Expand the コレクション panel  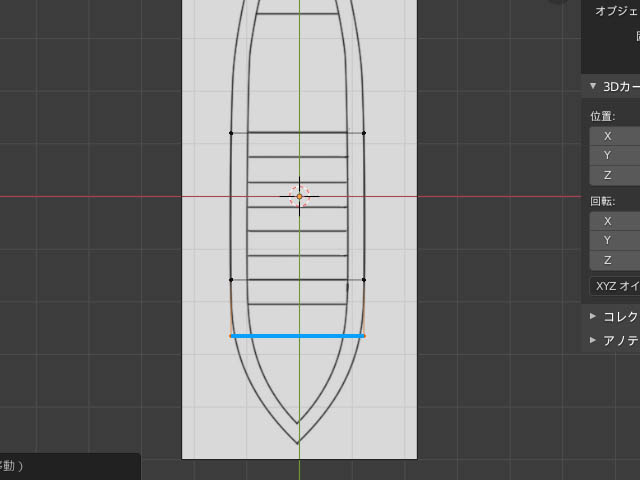coord(611,317)
